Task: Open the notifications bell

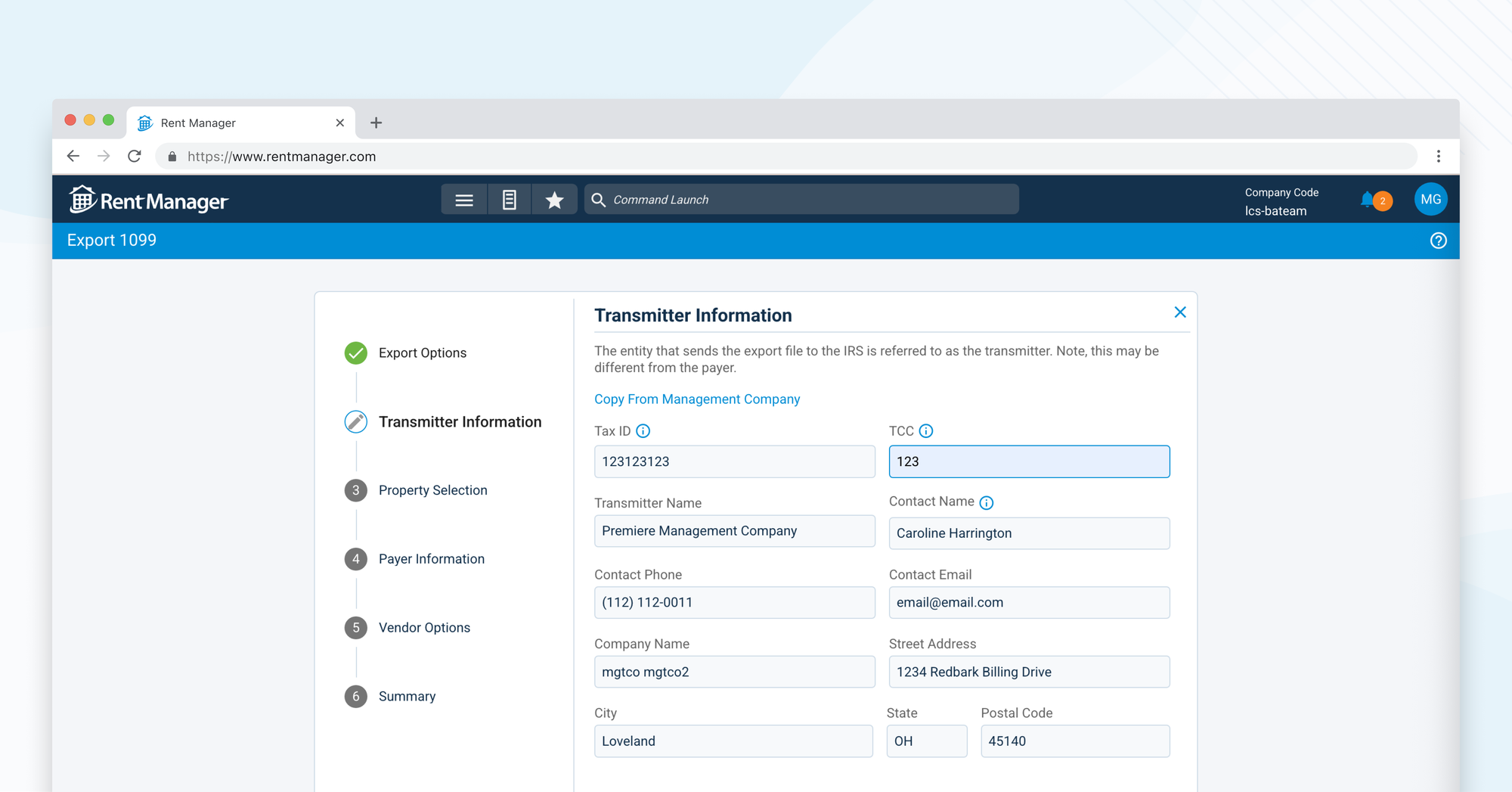Action: [1367, 200]
